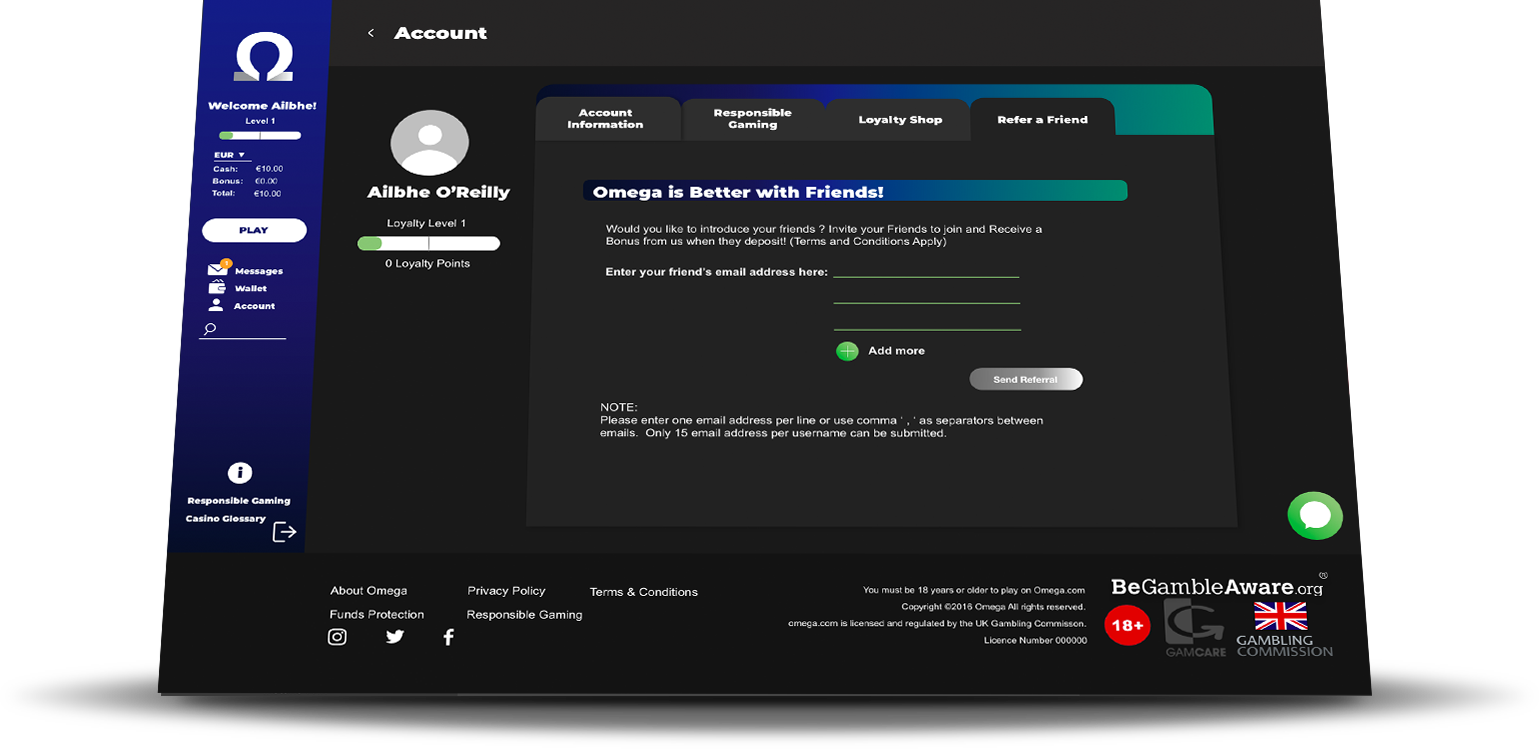Click the Loyalty Level 1 progress bar

[x=429, y=243]
